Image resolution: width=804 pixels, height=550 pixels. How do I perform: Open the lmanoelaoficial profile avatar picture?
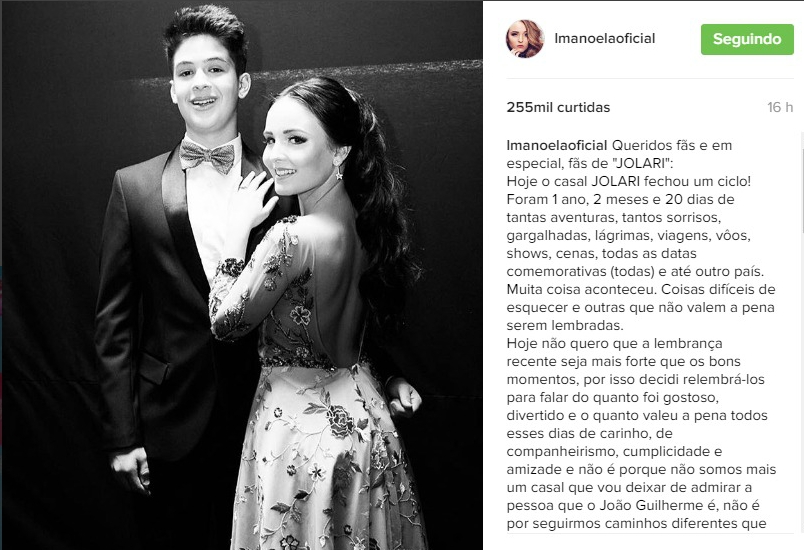(x=525, y=39)
